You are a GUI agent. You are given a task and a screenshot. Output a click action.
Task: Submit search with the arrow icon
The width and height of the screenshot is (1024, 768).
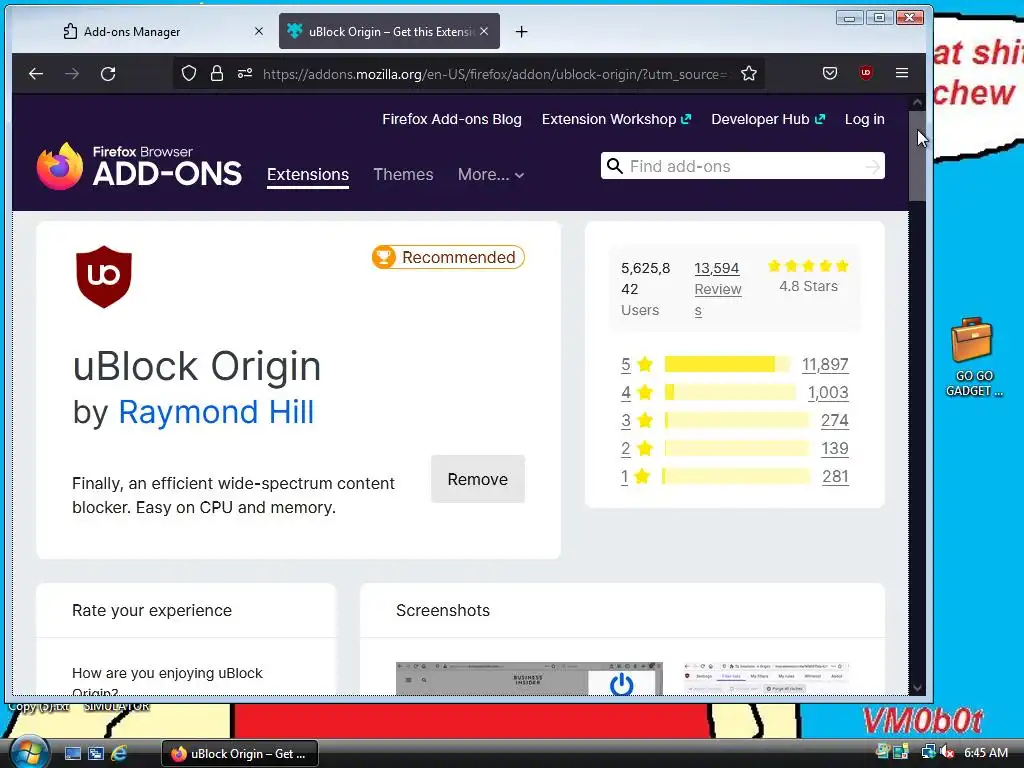[x=872, y=167]
